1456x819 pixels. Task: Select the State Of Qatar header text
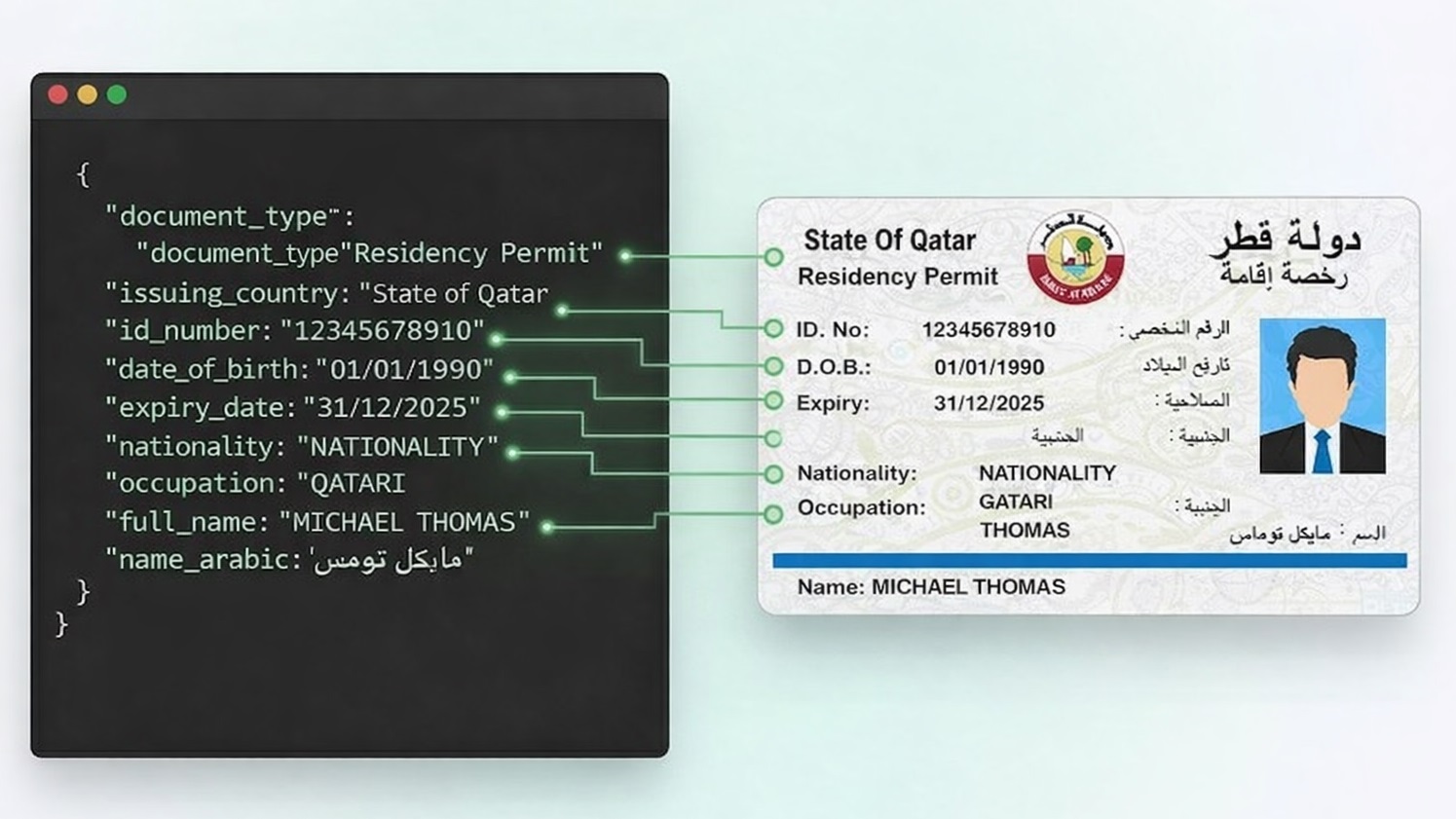[889, 240]
